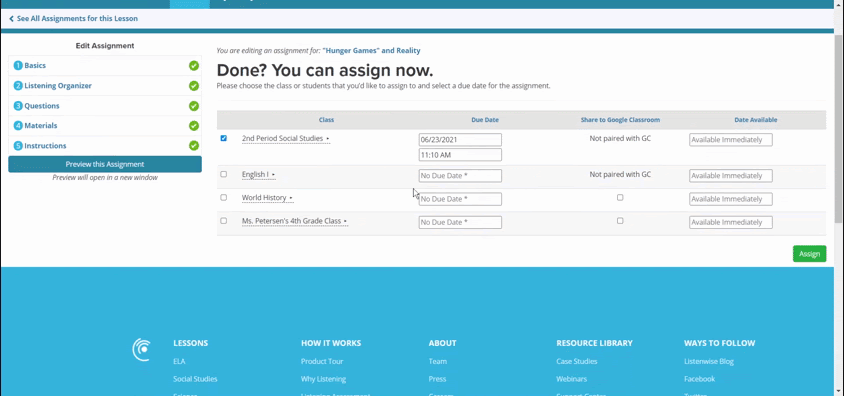Click the Date Available column header
844x396 pixels.
coord(756,120)
